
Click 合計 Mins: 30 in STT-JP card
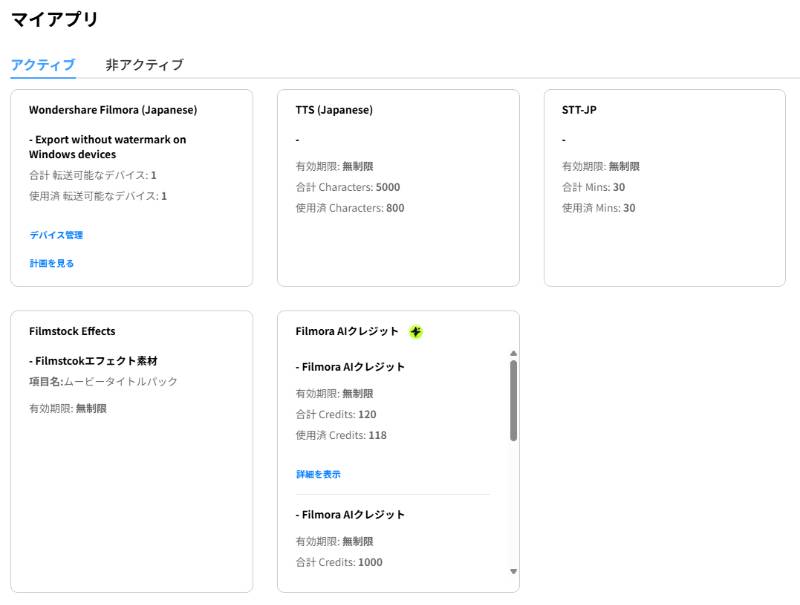pyautogui.click(x=593, y=187)
